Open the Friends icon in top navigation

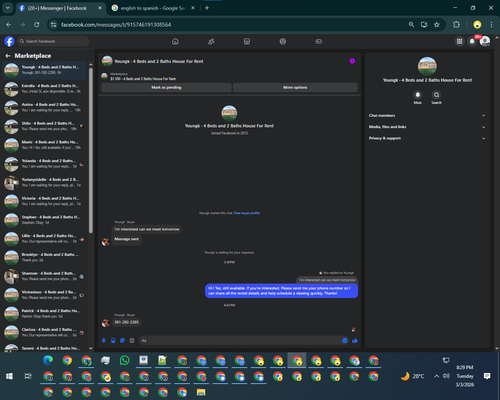click(x=211, y=41)
